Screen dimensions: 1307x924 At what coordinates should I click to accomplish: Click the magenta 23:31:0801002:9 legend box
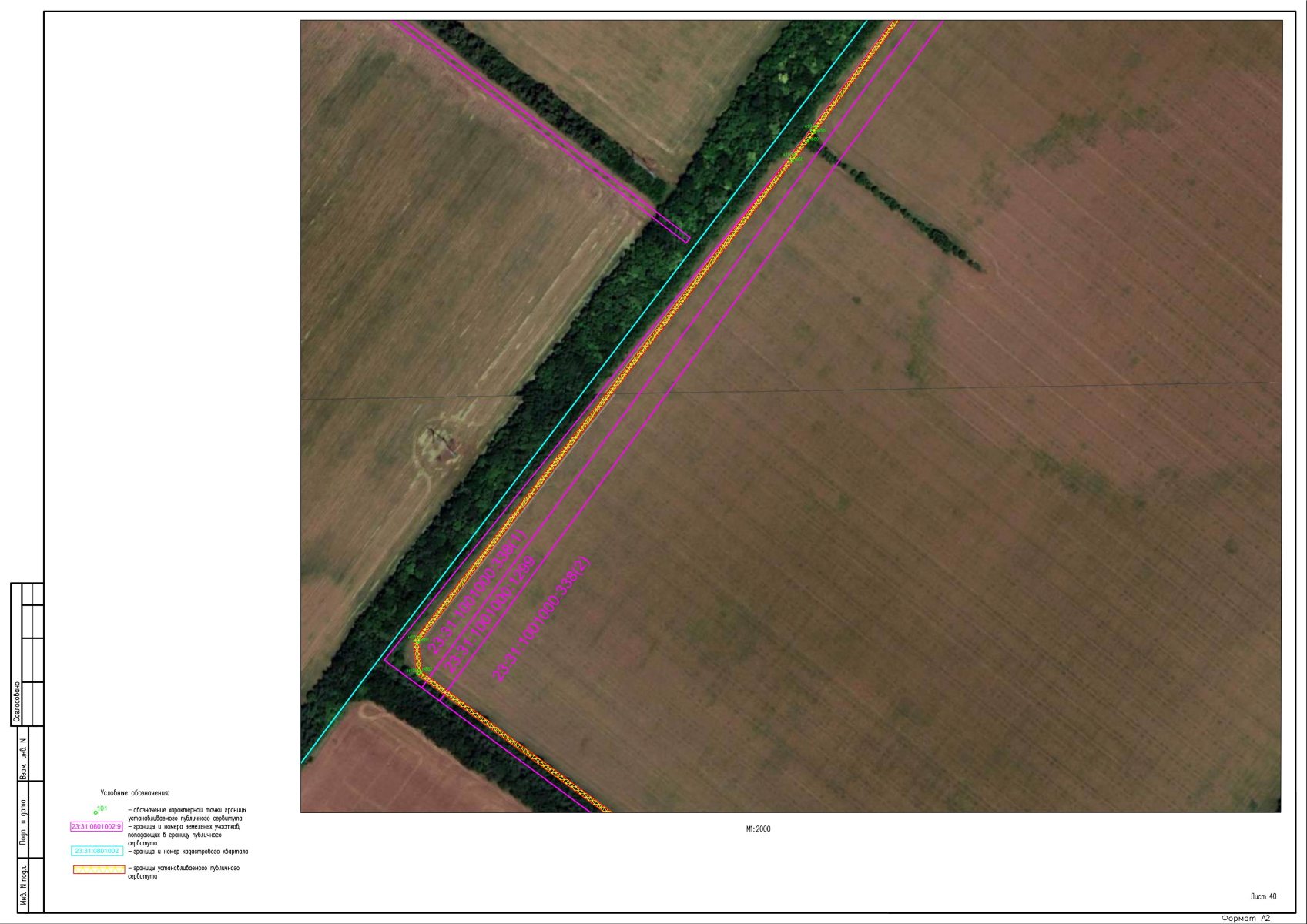96,827
